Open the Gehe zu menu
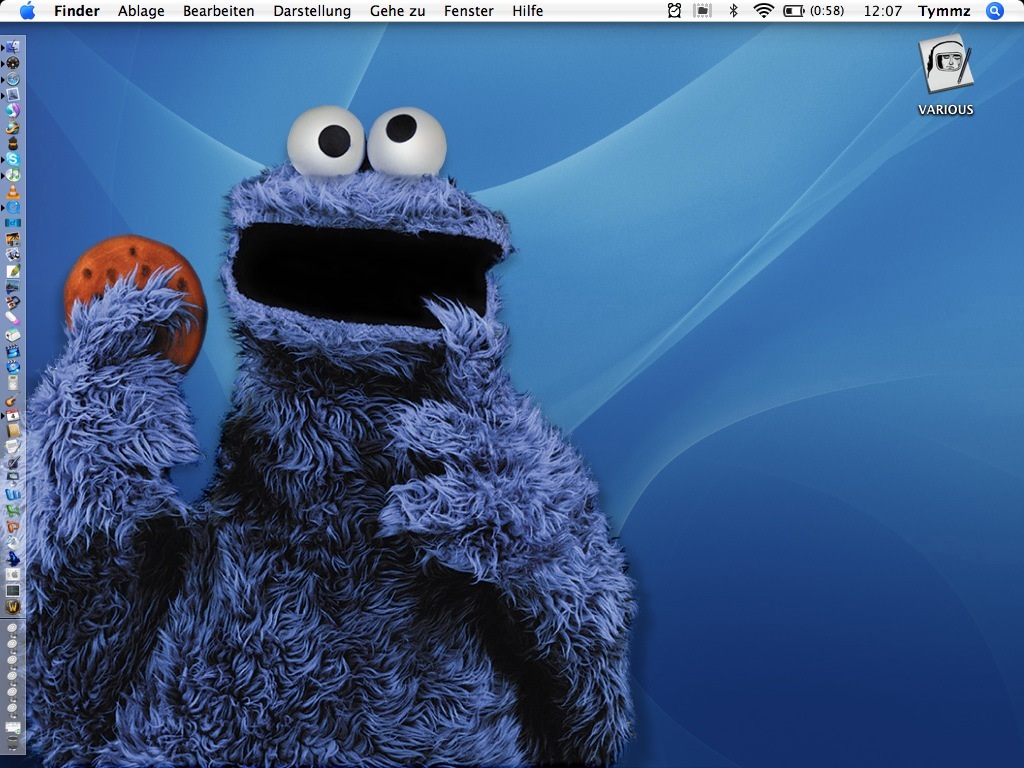This screenshot has height=768, width=1024. click(x=397, y=11)
